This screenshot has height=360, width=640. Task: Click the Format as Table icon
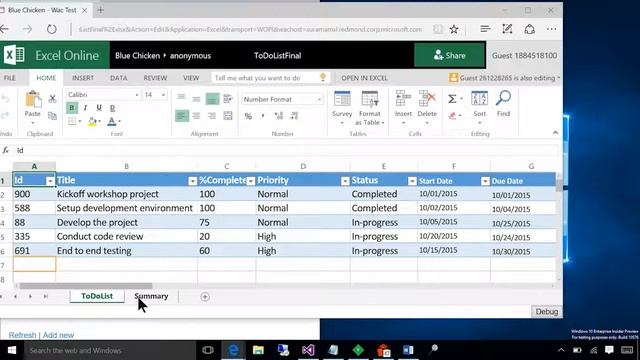pos(370,99)
